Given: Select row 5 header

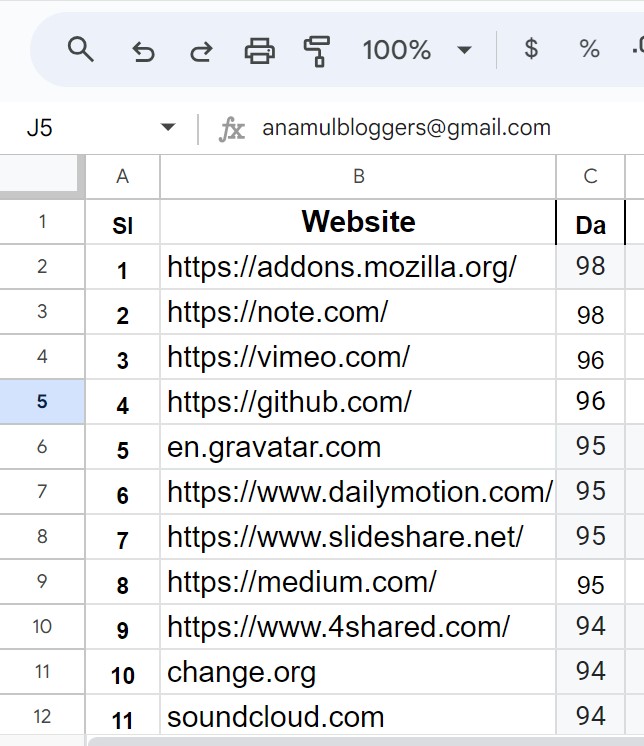Looking at the screenshot, I should point(42,401).
